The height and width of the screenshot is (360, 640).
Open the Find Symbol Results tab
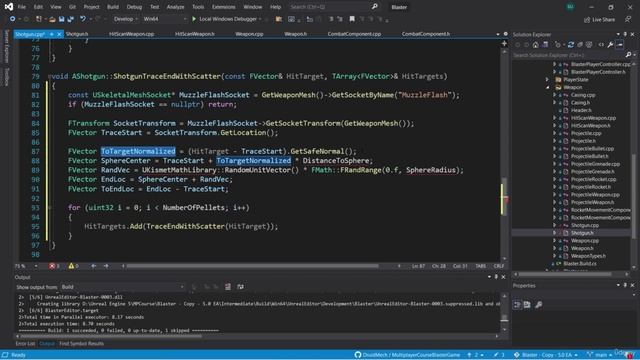pyautogui.click(x=81, y=344)
